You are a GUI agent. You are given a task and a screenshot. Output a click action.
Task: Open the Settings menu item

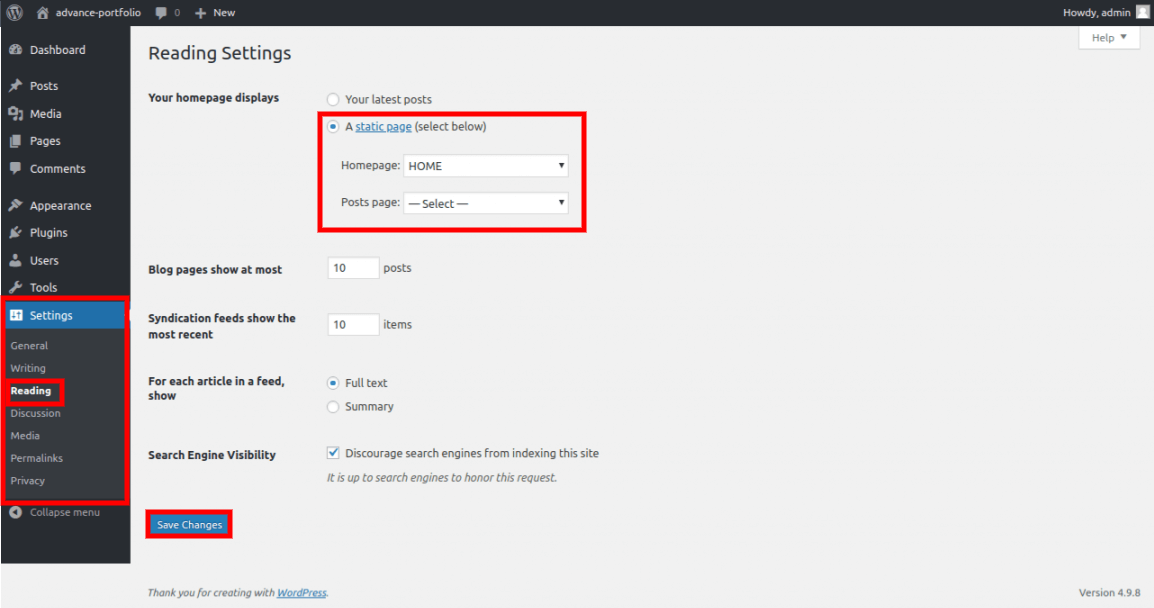66,315
